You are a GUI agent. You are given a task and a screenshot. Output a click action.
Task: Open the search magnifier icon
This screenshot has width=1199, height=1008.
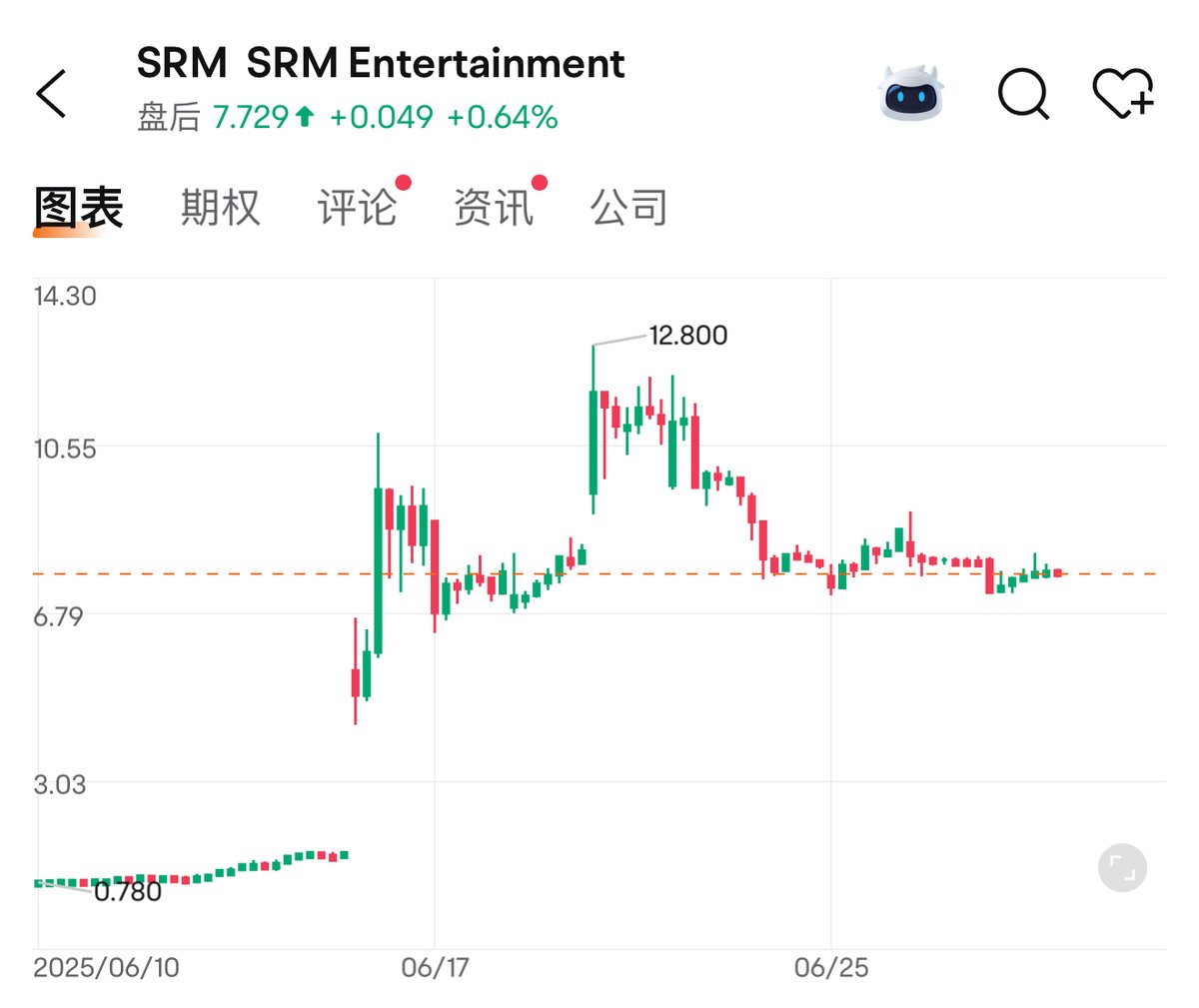coord(1021,94)
